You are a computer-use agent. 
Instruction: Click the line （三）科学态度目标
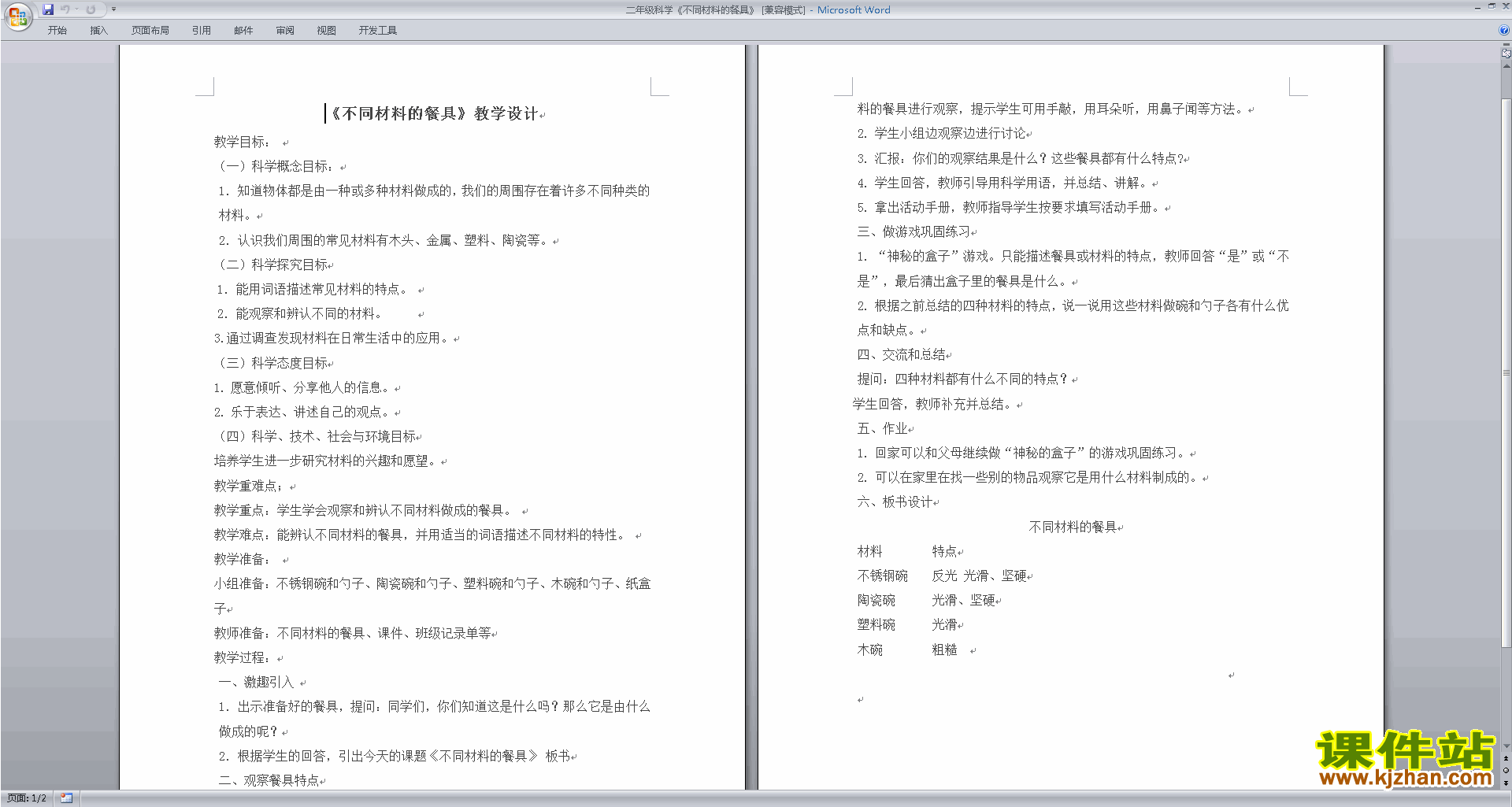(x=272, y=363)
